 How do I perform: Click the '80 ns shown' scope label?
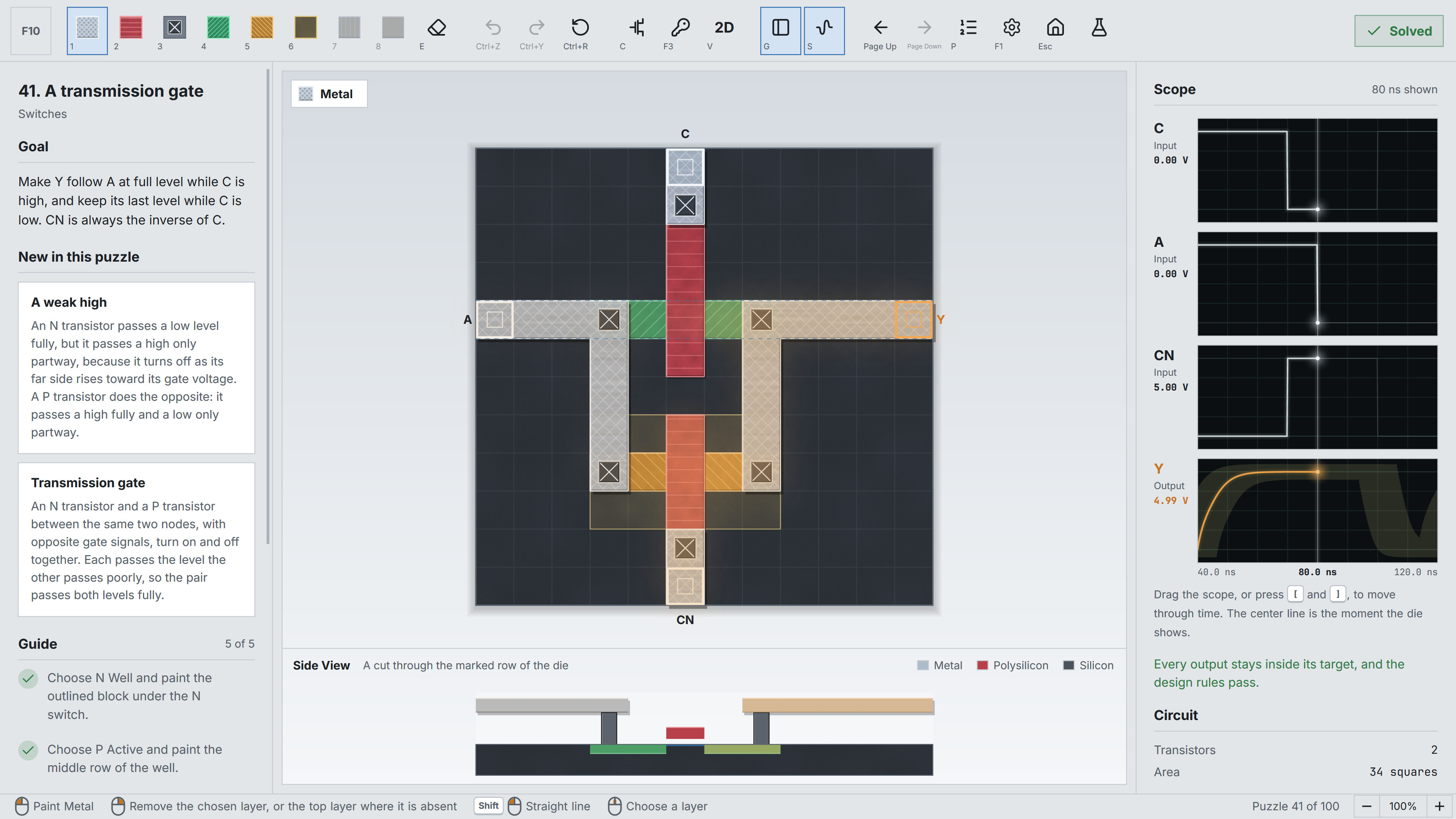[1404, 89]
